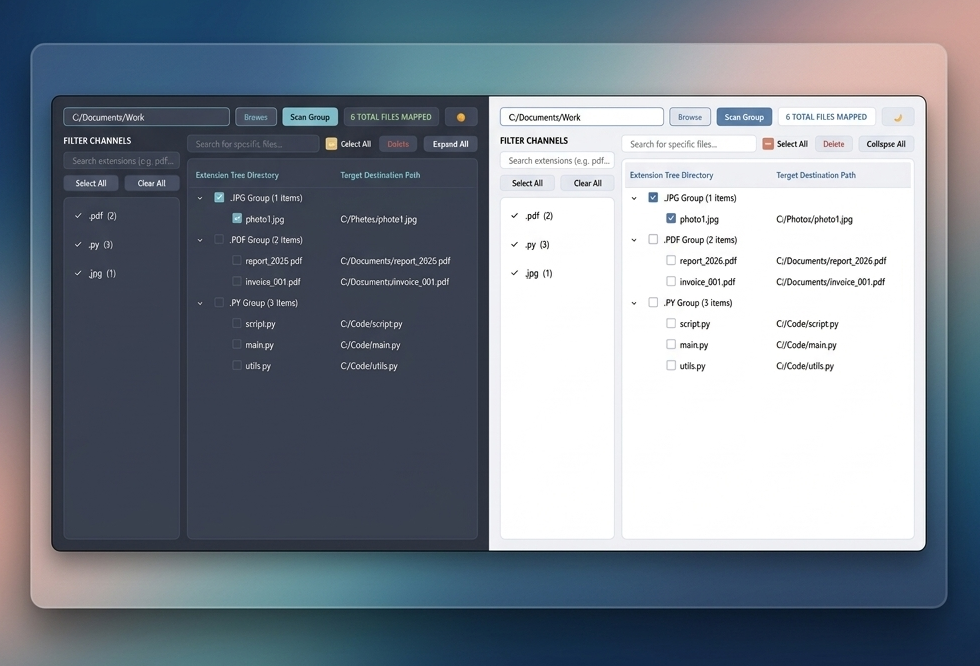Click Delete button in dark panel
Screen dimensions: 980x666
point(398,144)
